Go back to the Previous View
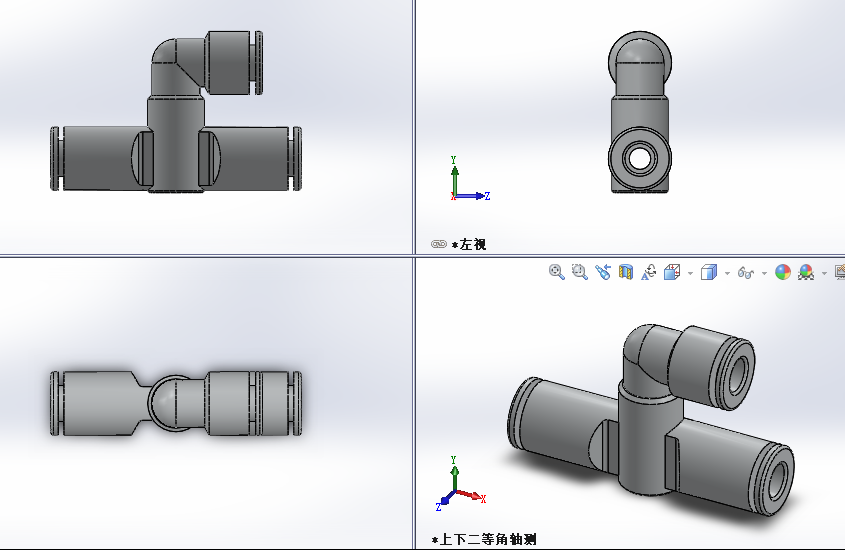Screen dimensions: 845x550 pos(603,272)
